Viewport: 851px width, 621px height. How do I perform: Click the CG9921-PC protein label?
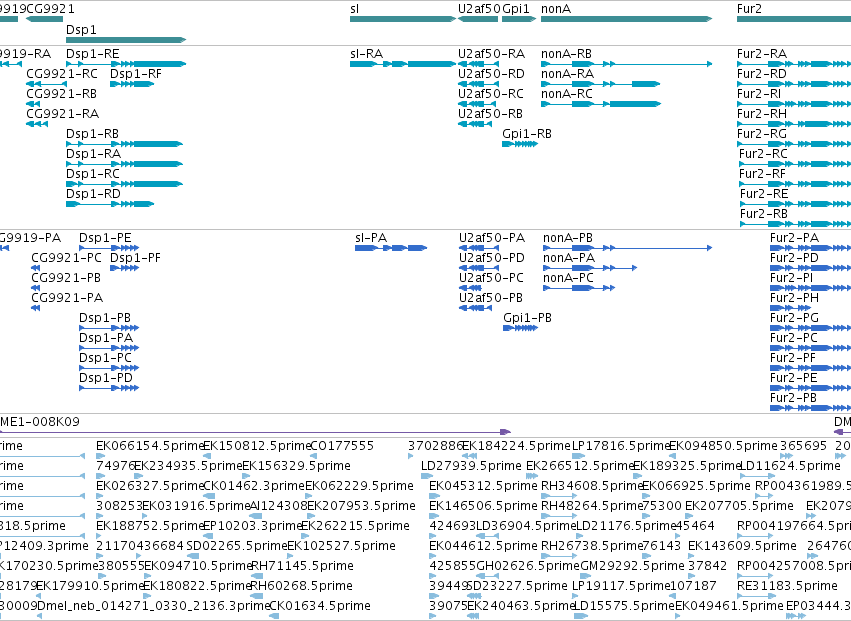(x=66, y=258)
